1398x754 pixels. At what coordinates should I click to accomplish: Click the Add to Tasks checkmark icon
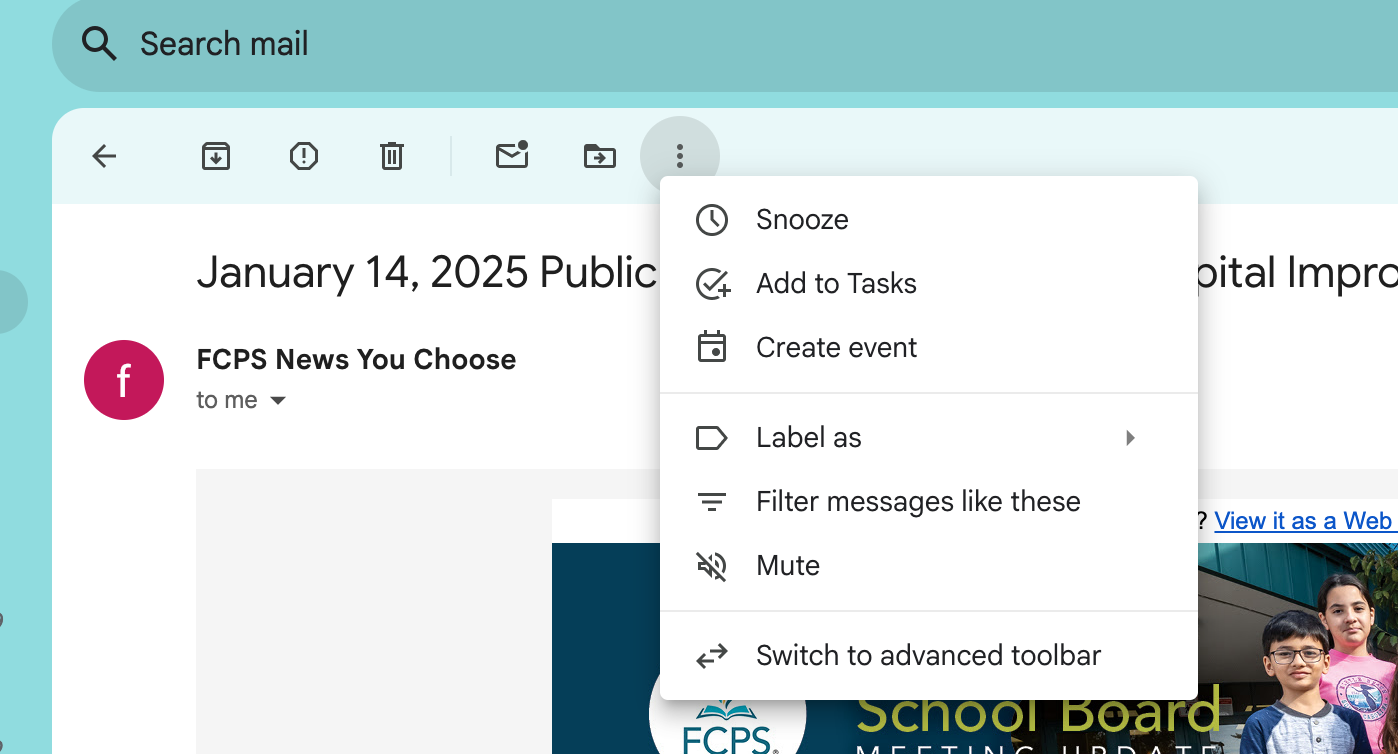coord(712,284)
